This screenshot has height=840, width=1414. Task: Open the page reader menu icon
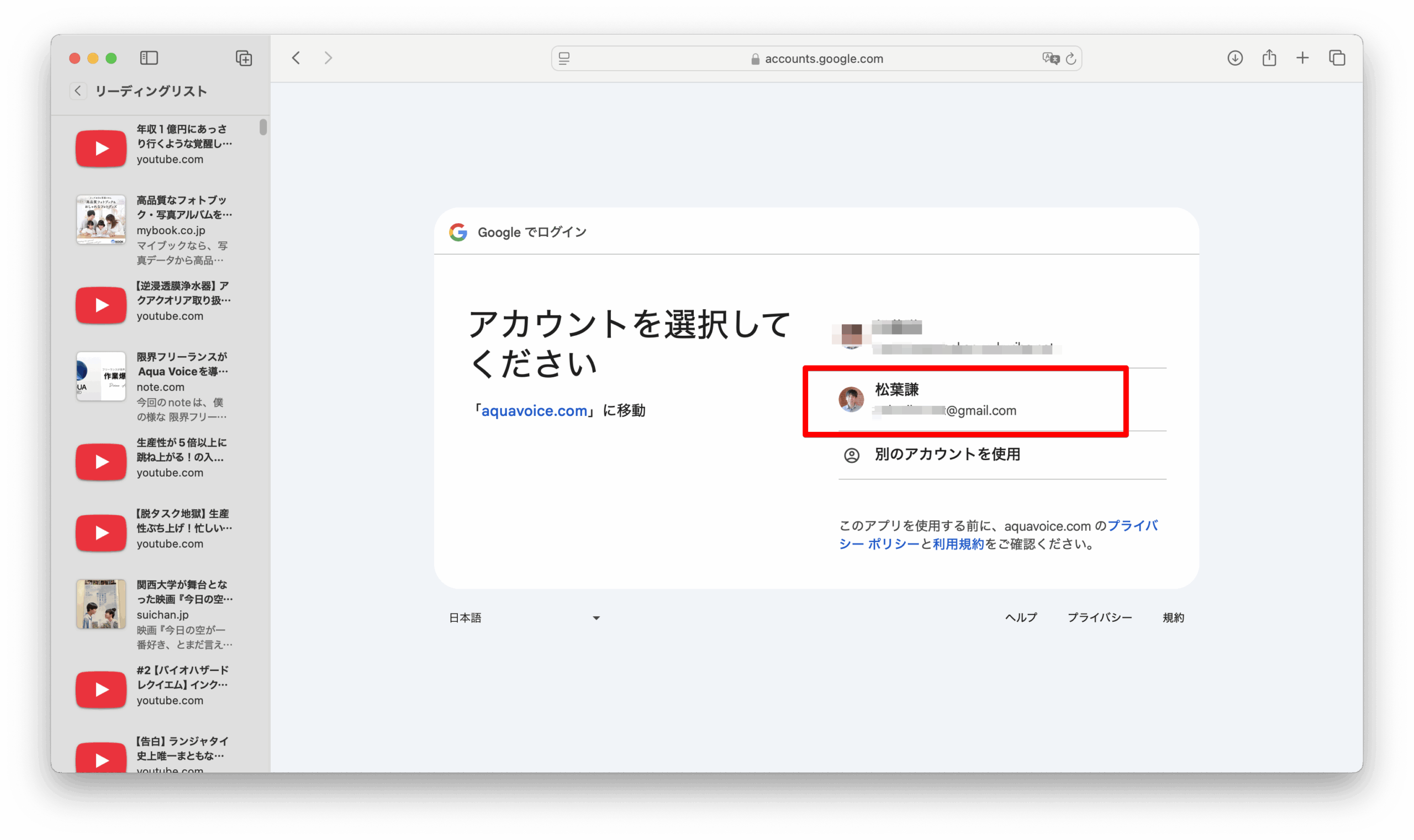click(564, 59)
